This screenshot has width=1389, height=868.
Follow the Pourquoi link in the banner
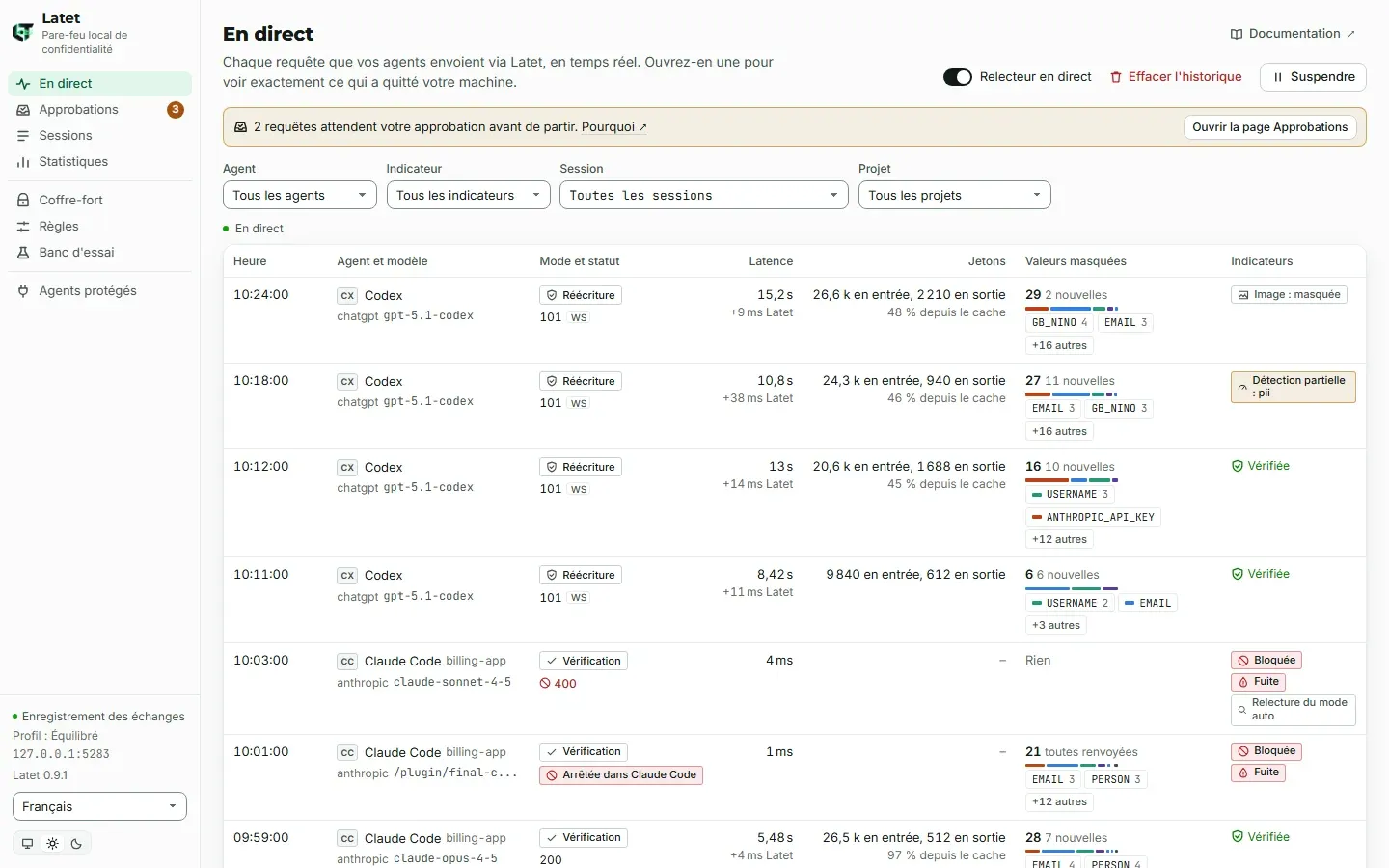pyautogui.click(x=614, y=127)
